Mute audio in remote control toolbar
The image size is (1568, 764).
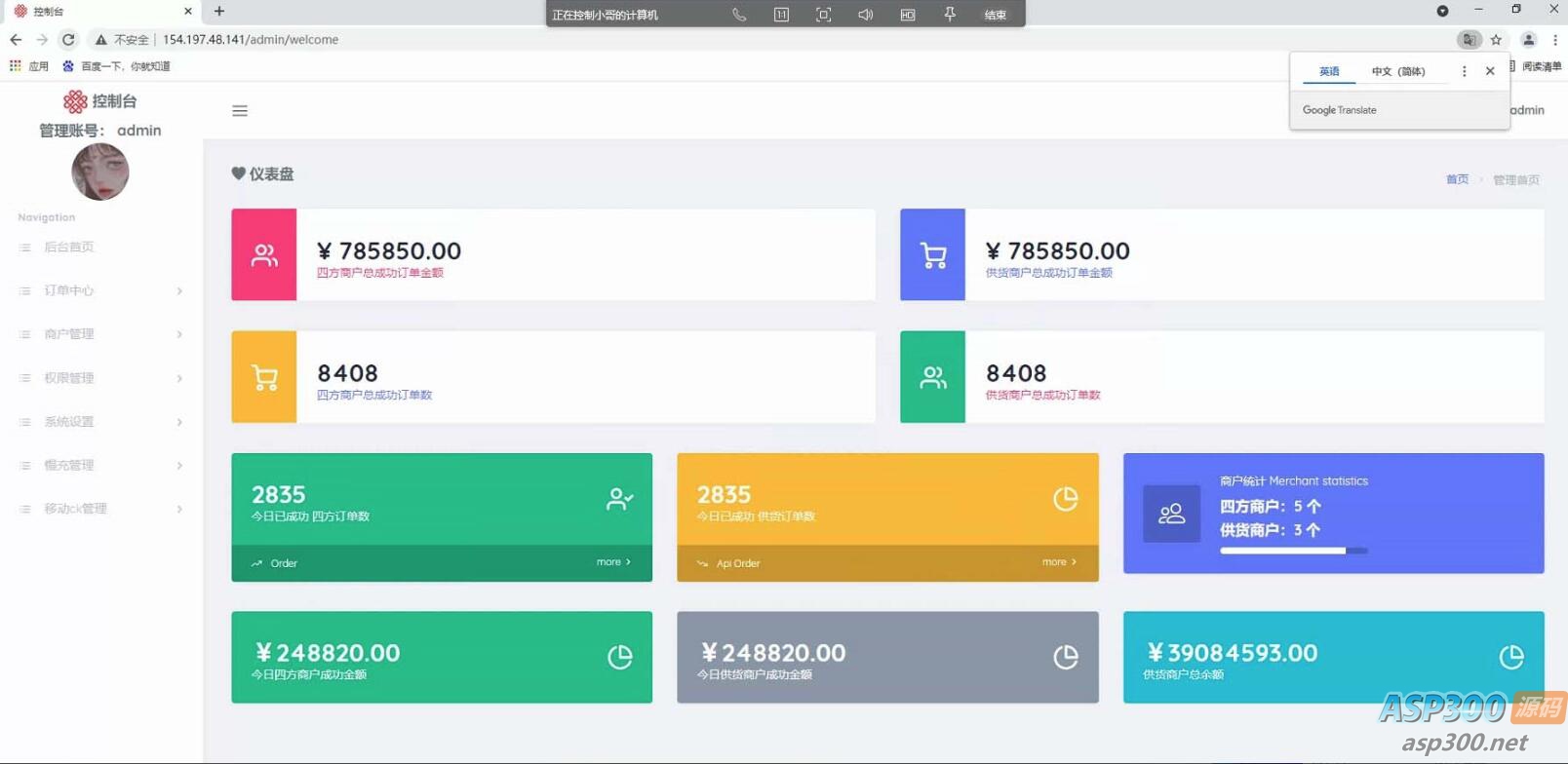coord(865,15)
